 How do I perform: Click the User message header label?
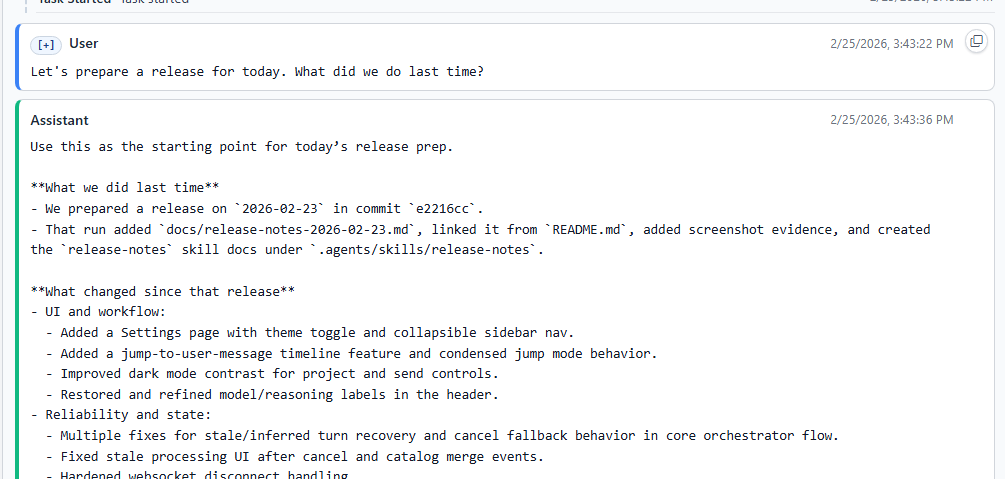click(83, 44)
